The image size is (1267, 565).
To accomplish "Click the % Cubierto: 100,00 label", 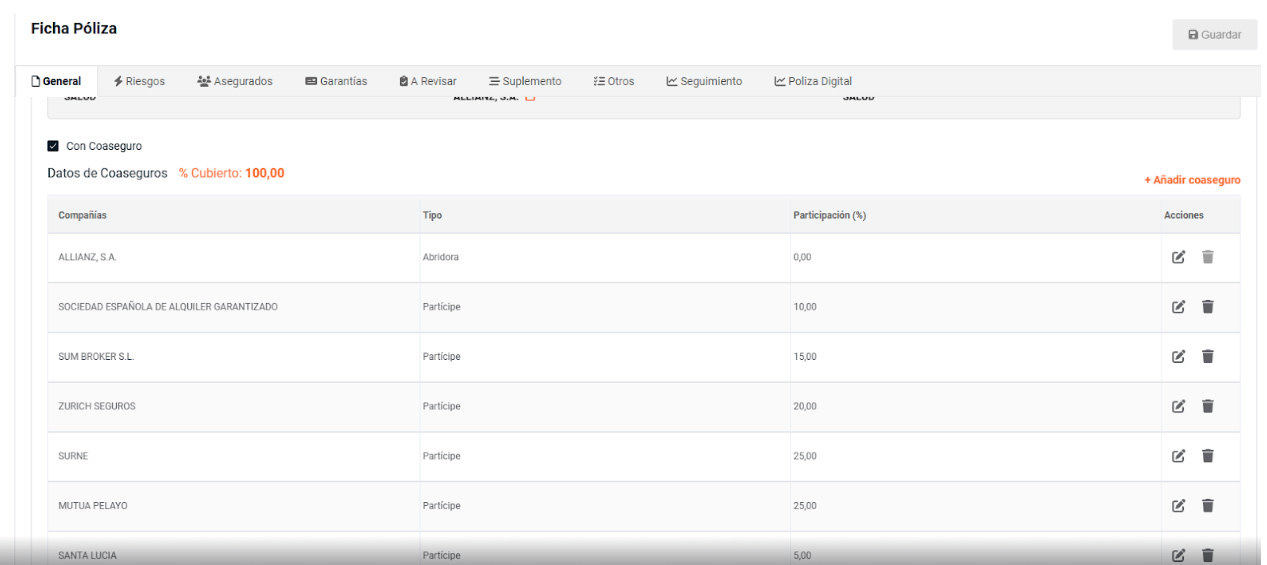I will (232, 173).
